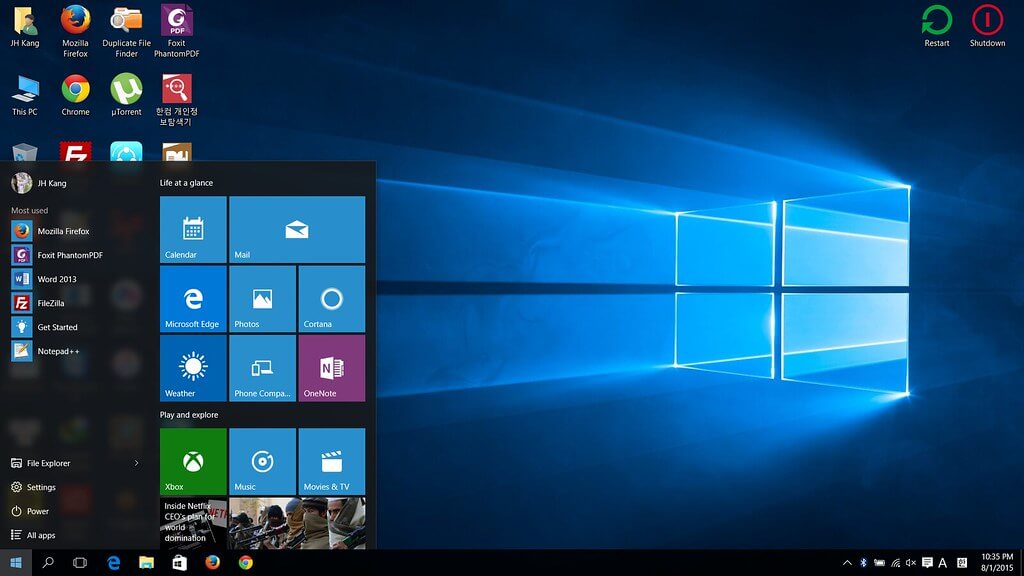Screen dimensions: 1024x576
Task: Launch Chrome from the taskbar
Action: (246, 562)
